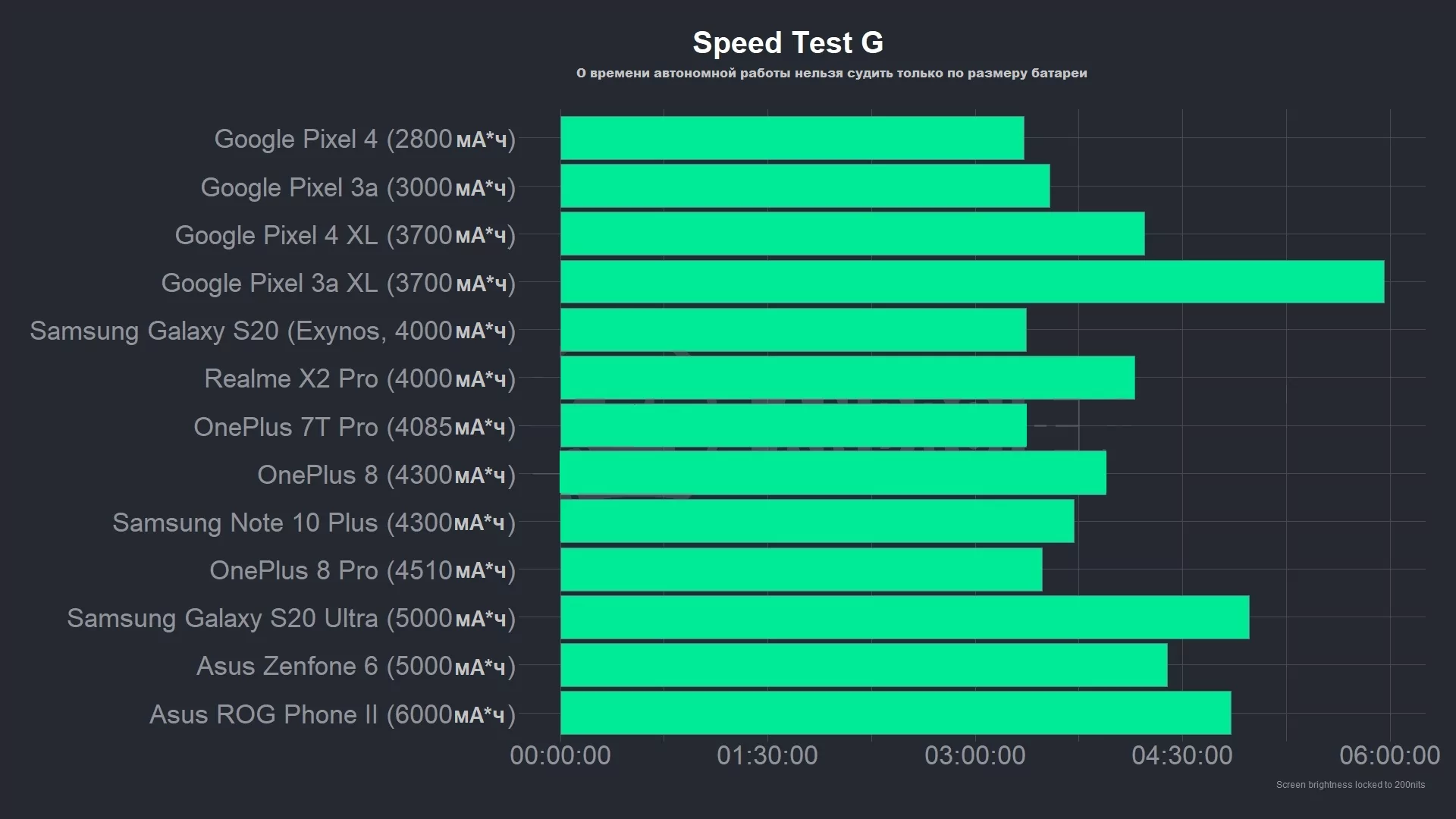Click the Samsung Galaxy S20 Exynos label
The width and height of the screenshot is (1456, 819).
coord(273,331)
